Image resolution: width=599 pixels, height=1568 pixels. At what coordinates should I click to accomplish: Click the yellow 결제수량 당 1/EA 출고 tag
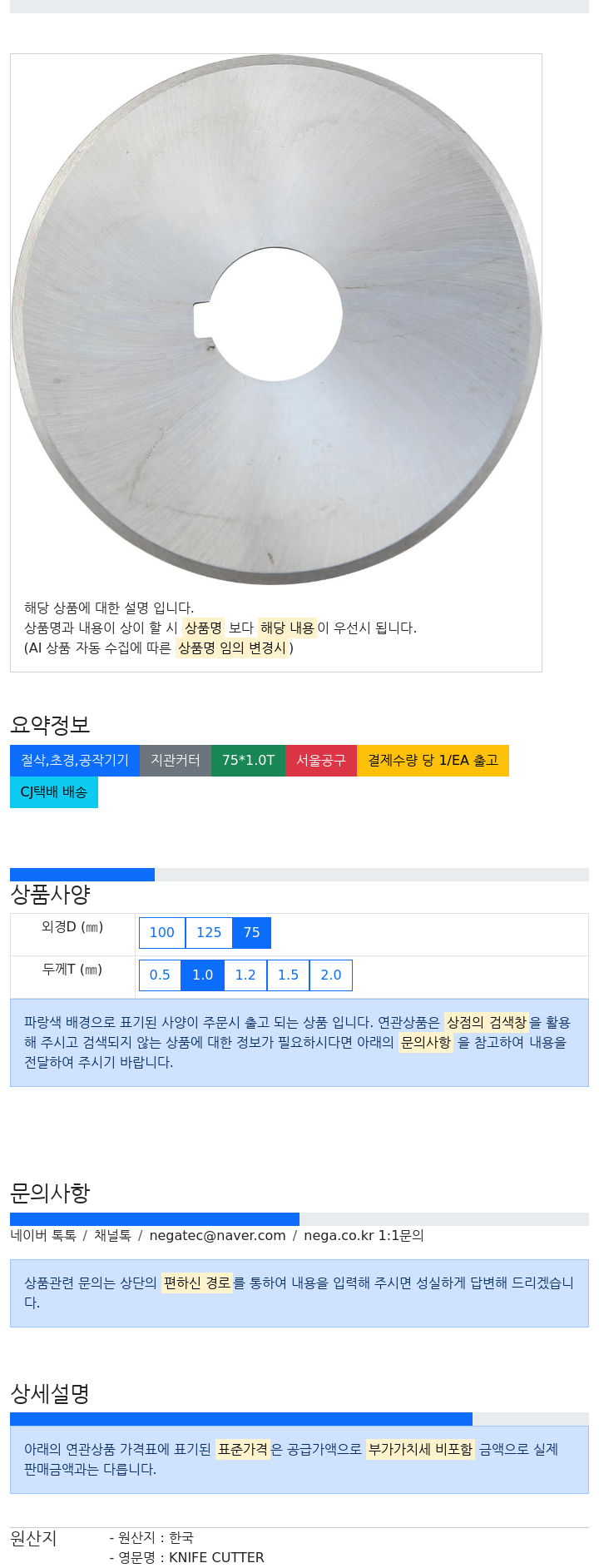pos(433,761)
